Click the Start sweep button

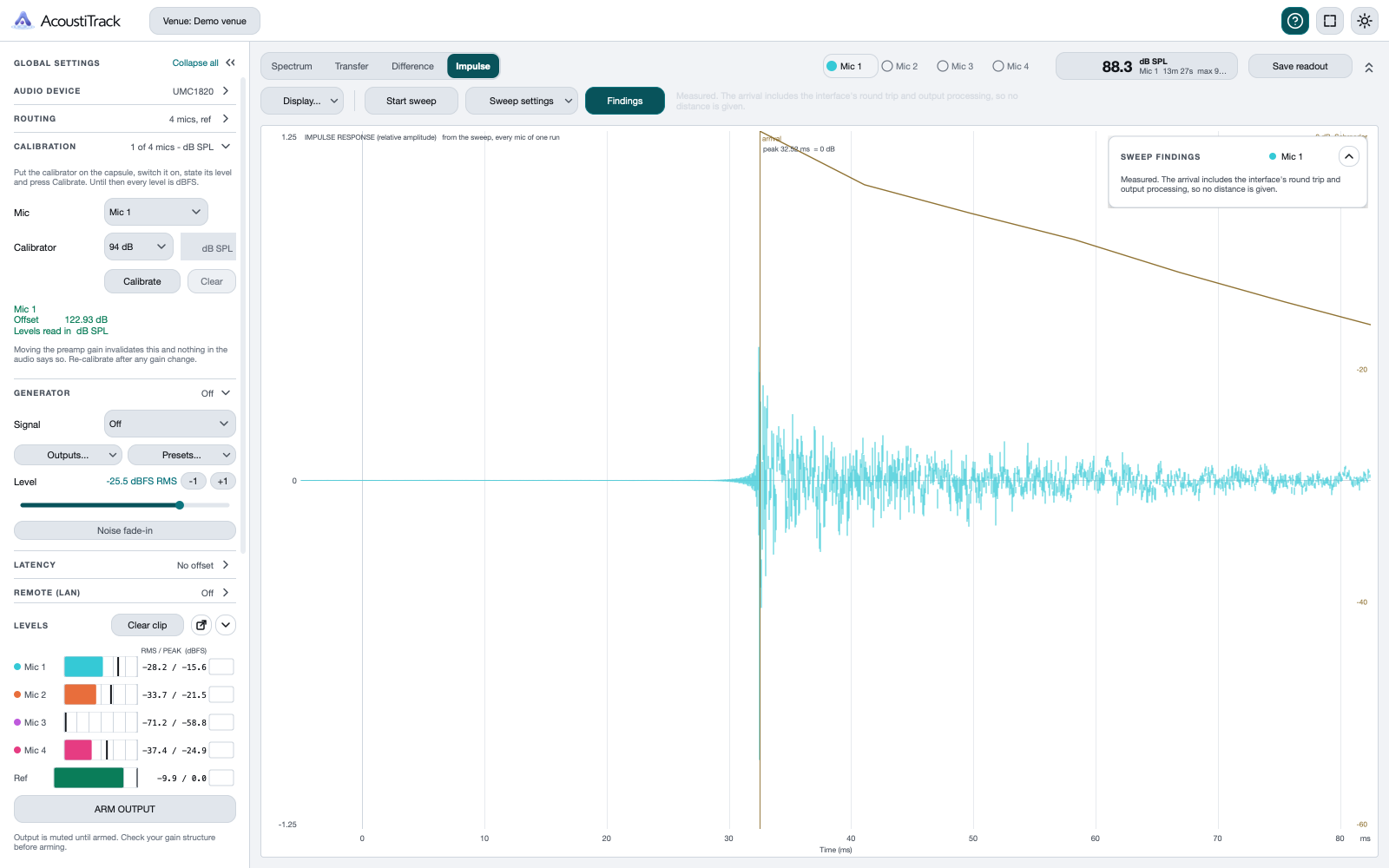[411, 101]
